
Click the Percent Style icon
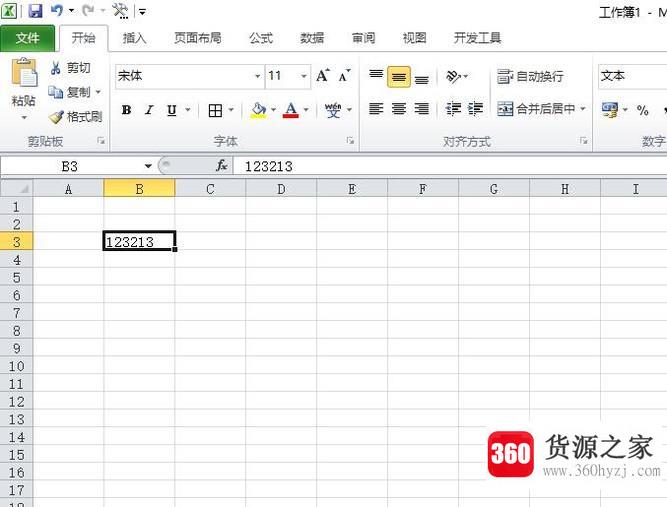(x=642, y=111)
